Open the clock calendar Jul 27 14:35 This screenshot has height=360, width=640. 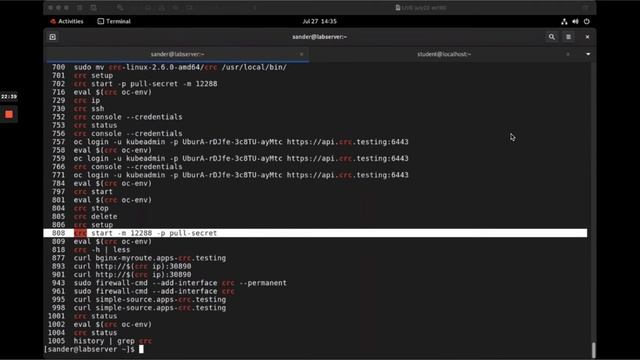(320, 22)
